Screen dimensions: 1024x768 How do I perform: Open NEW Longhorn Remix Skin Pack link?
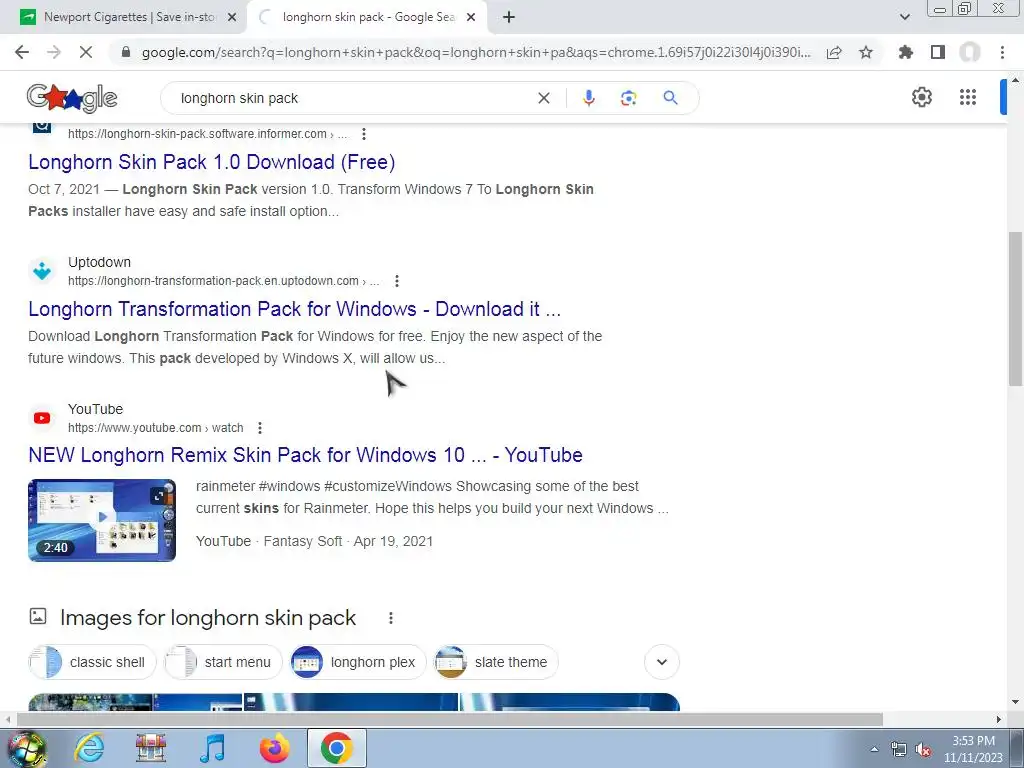pyautogui.click(x=306, y=455)
